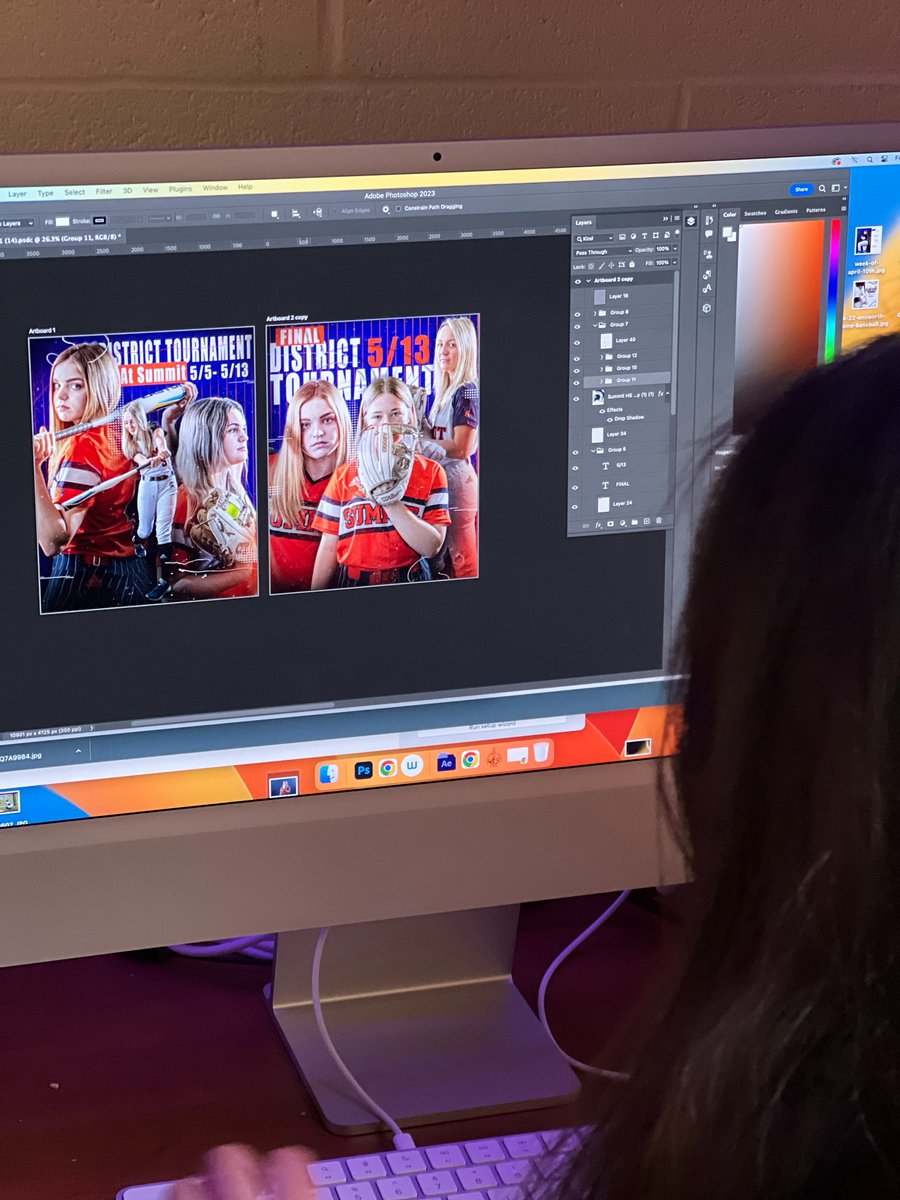Expand the Group 12 folder

pyautogui.click(x=602, y=357)
